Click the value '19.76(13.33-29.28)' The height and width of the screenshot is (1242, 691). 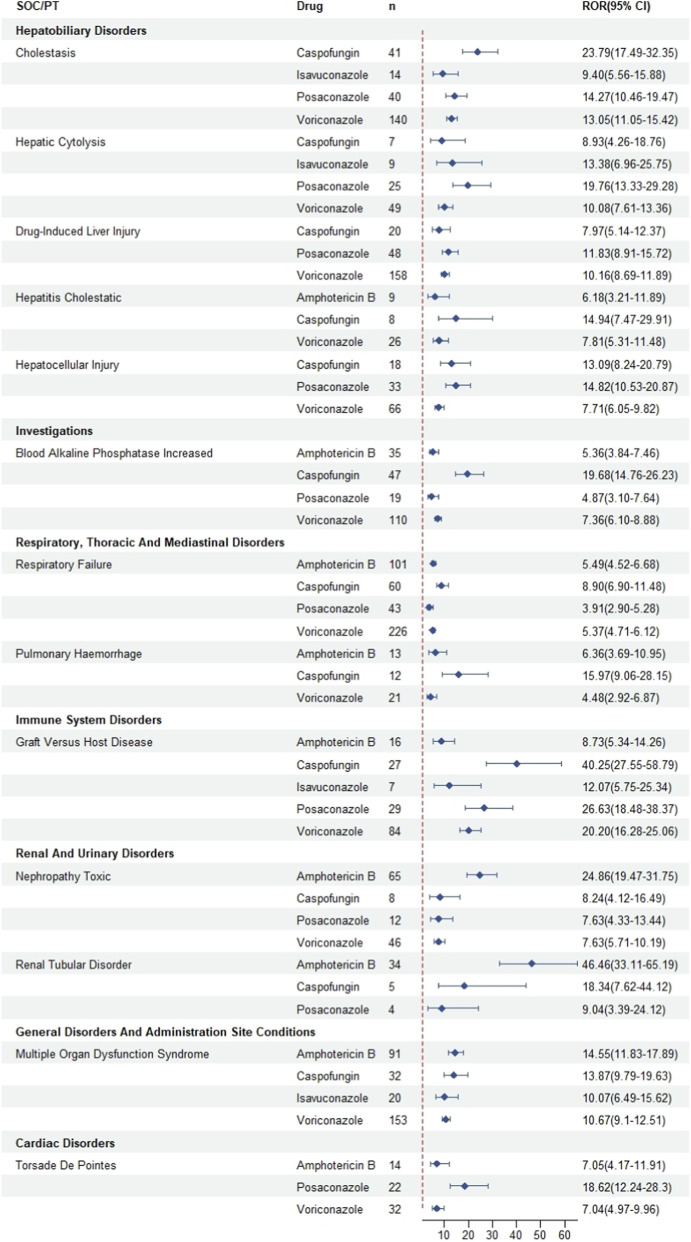[616, 186]
